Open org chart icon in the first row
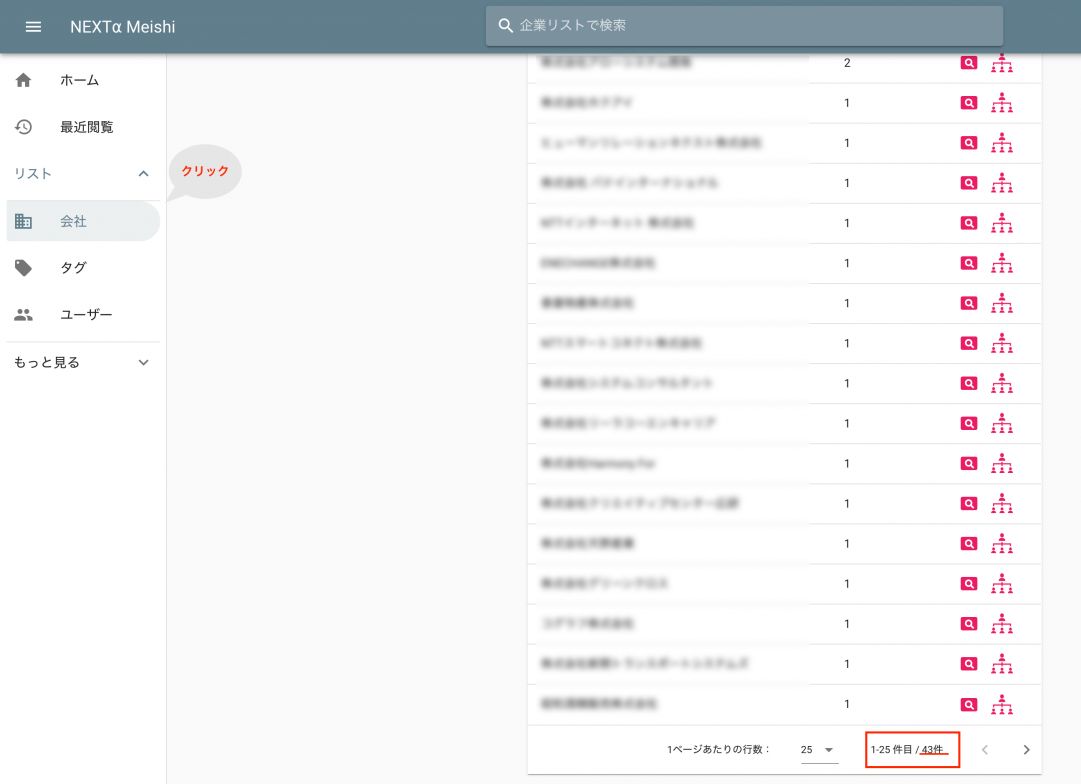The image size is (1081, 784). [1001, 63]
